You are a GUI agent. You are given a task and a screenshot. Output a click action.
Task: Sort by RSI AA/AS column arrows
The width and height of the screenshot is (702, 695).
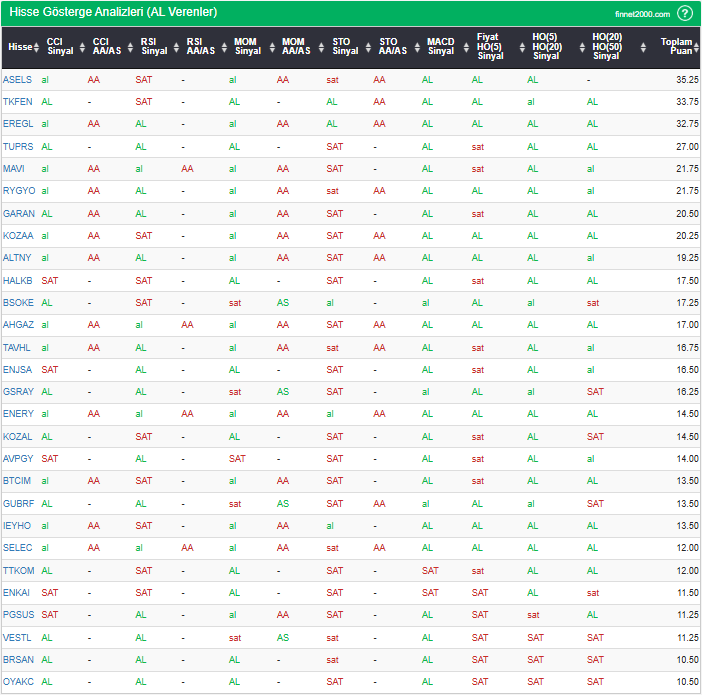click(x=224, y=47)
